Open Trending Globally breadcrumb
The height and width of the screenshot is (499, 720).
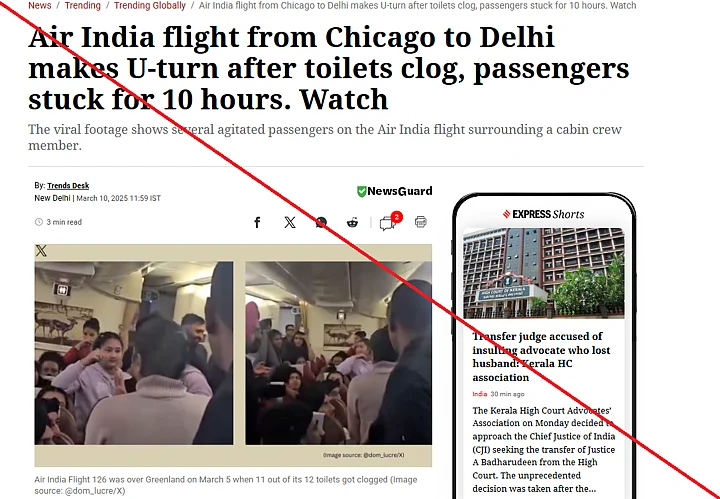pyautogui.click(x=150, y=6)
